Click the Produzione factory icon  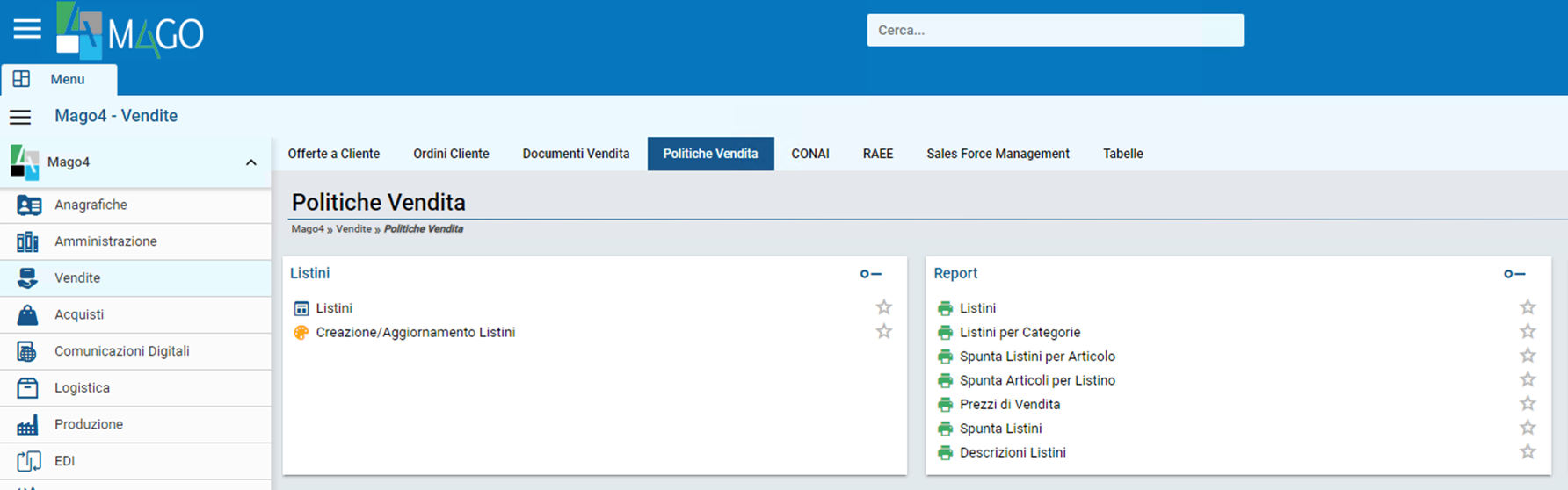coord(28,424)
